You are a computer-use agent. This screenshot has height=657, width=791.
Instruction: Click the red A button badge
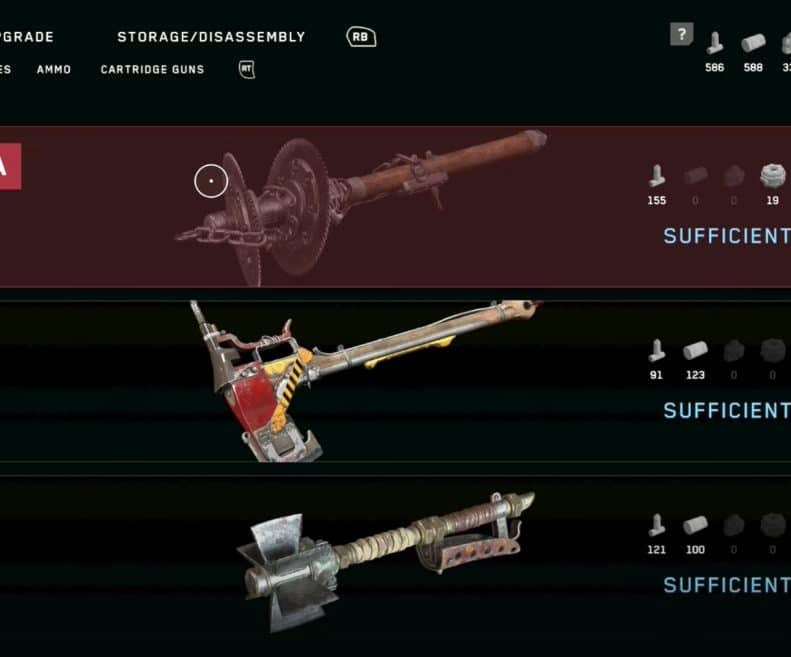(11, 167)
